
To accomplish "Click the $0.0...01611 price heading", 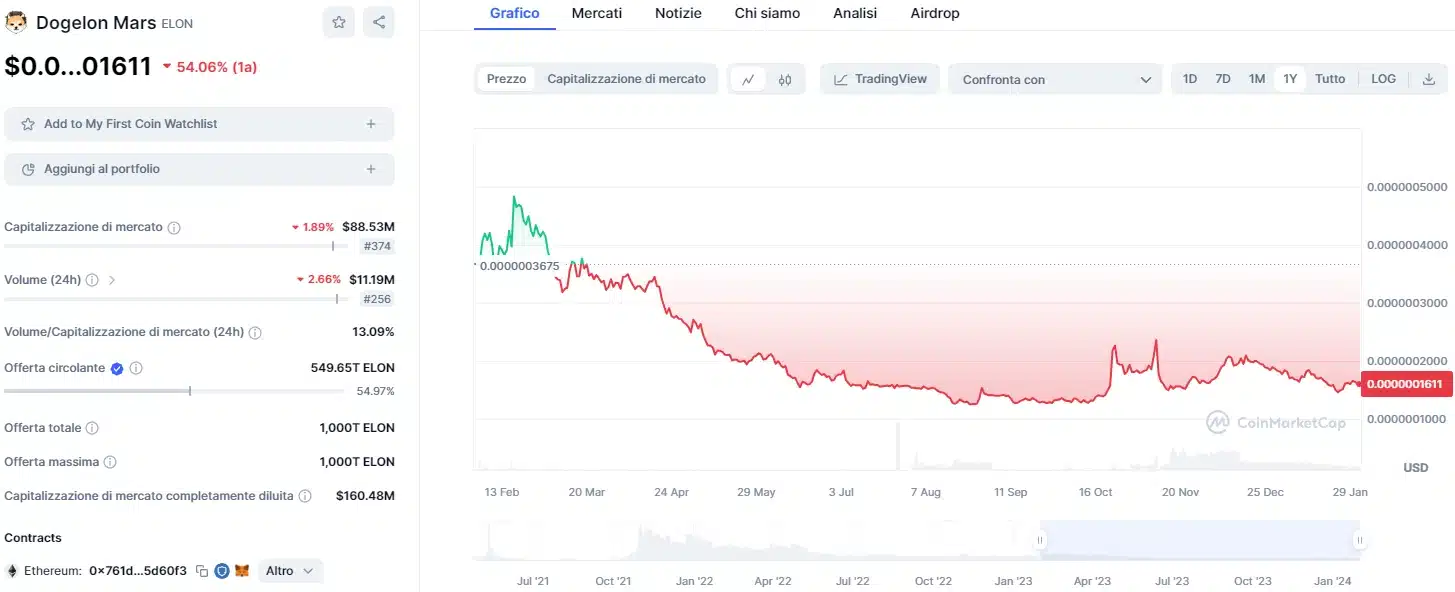I will (x=78, y=66).
